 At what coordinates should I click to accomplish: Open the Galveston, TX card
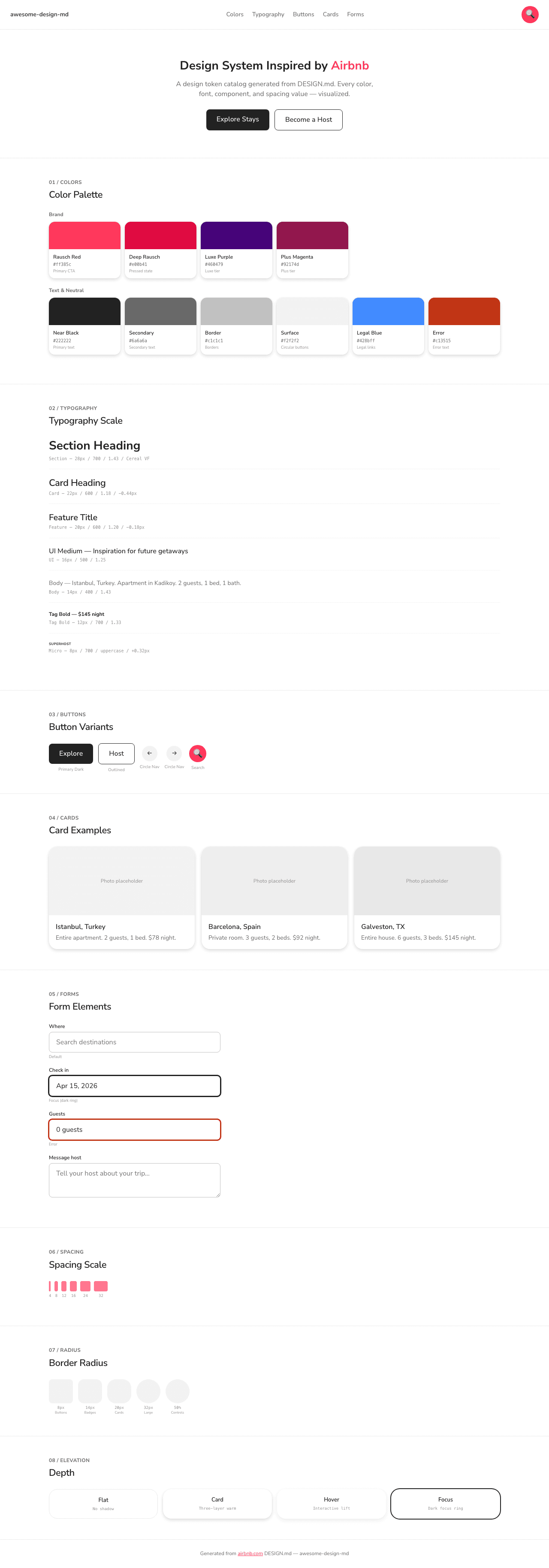click(x=427, y=897)
